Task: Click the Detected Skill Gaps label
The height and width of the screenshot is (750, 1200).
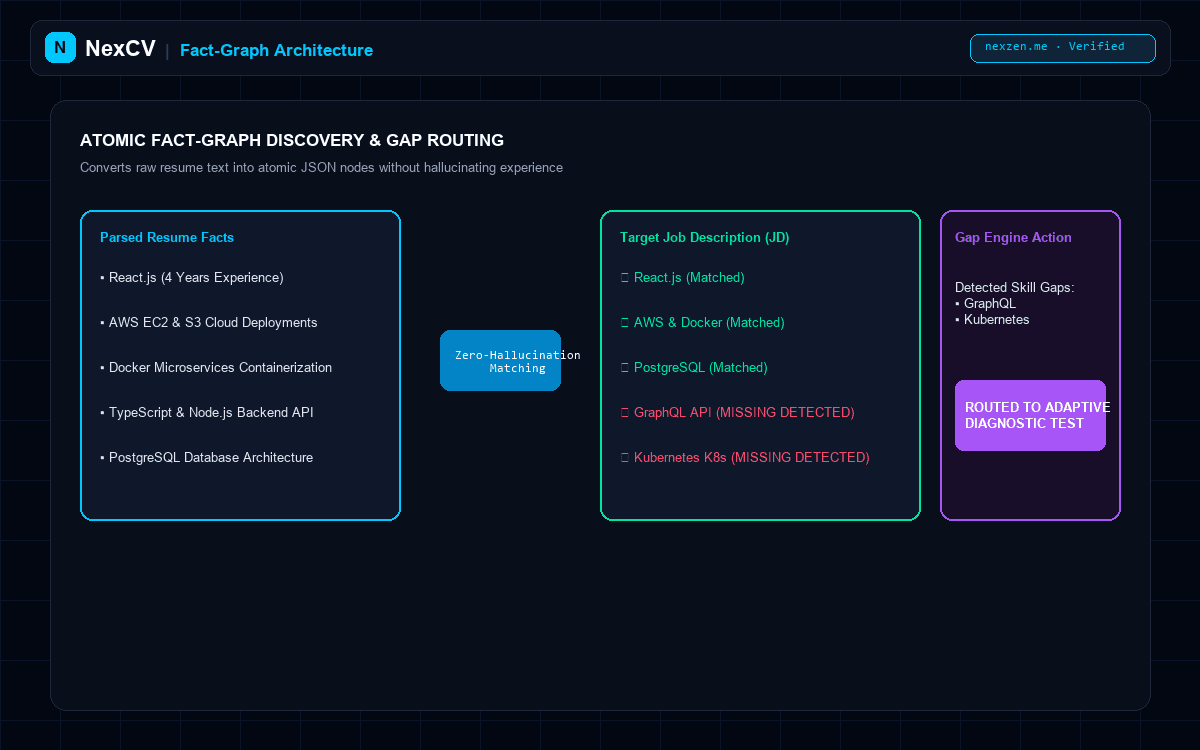Action: 1015,287
